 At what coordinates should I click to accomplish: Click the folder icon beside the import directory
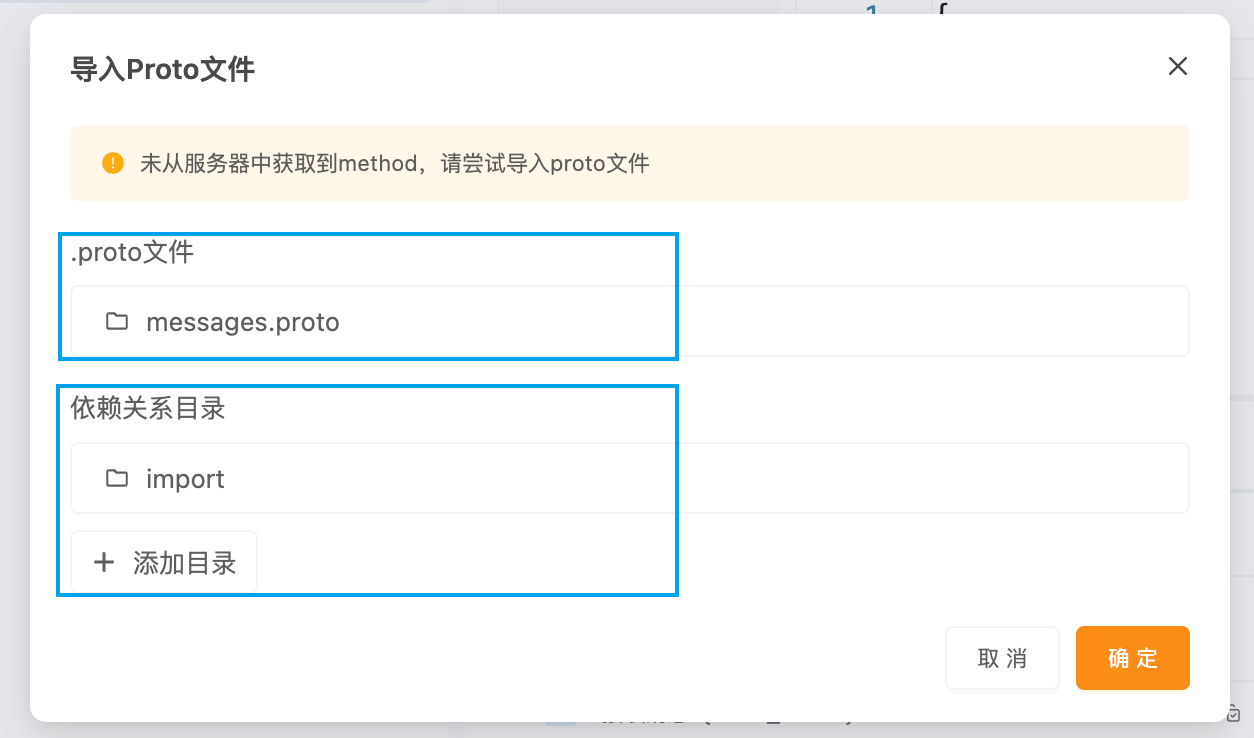pos(116,478)
